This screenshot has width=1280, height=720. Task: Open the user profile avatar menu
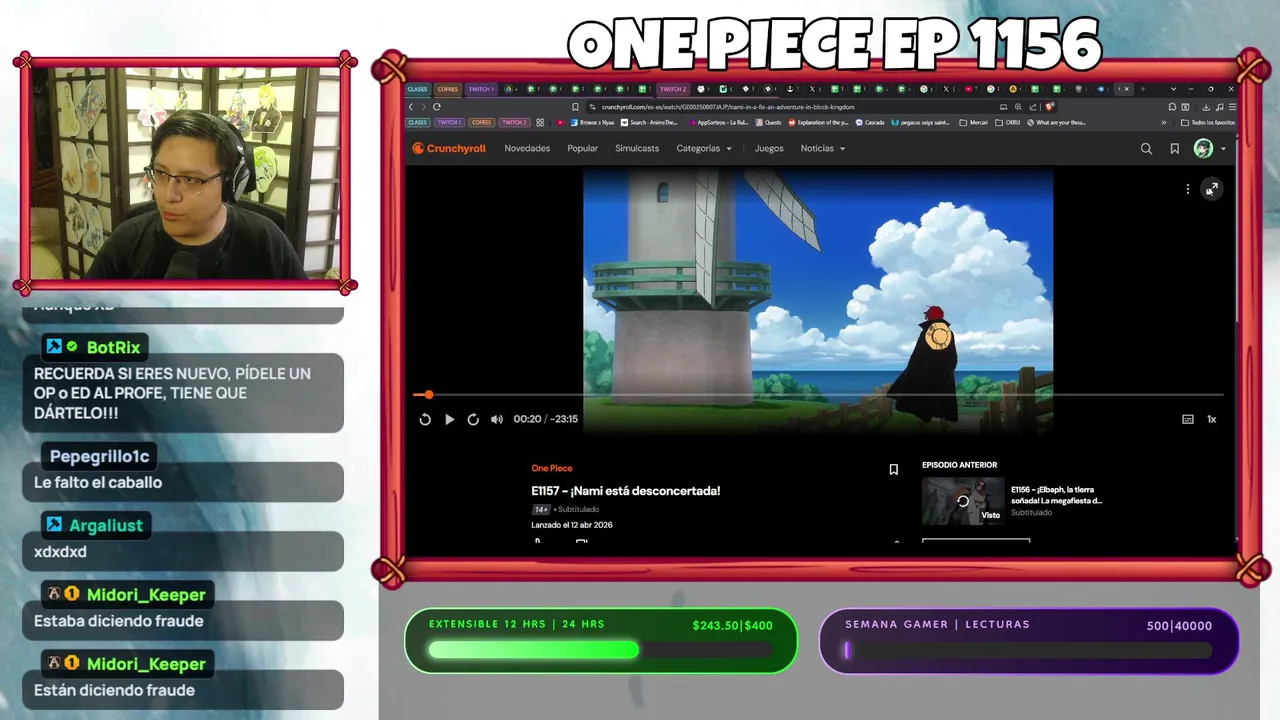1208,148
